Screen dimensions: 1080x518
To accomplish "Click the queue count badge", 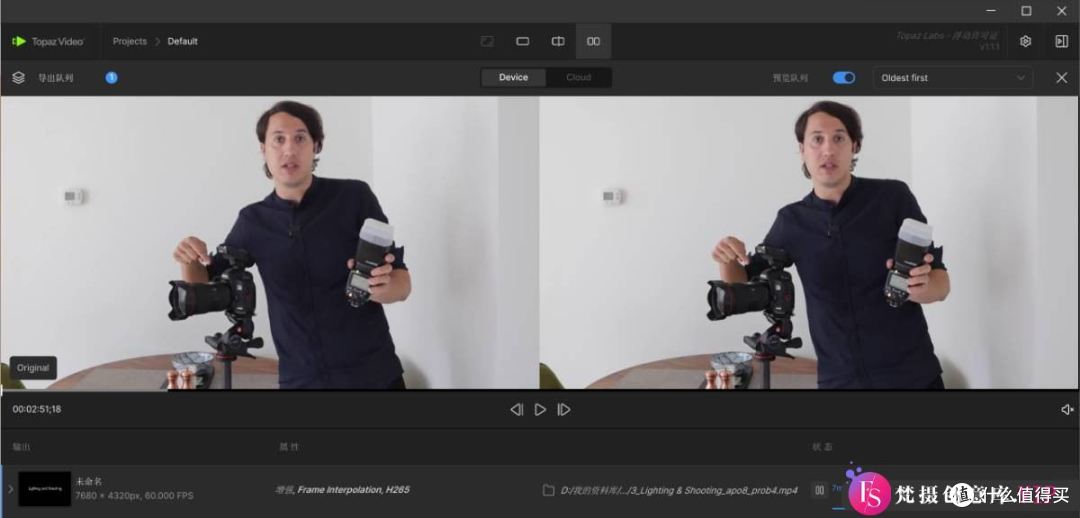I will [x=112, y=78].
